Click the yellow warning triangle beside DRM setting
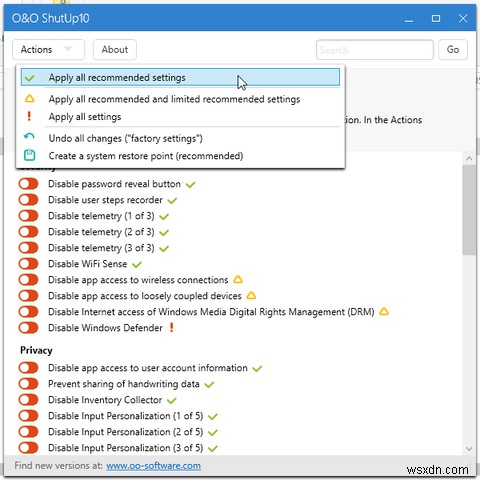The width and height of the screenshot is (480, 480). (x=384, y=311)
